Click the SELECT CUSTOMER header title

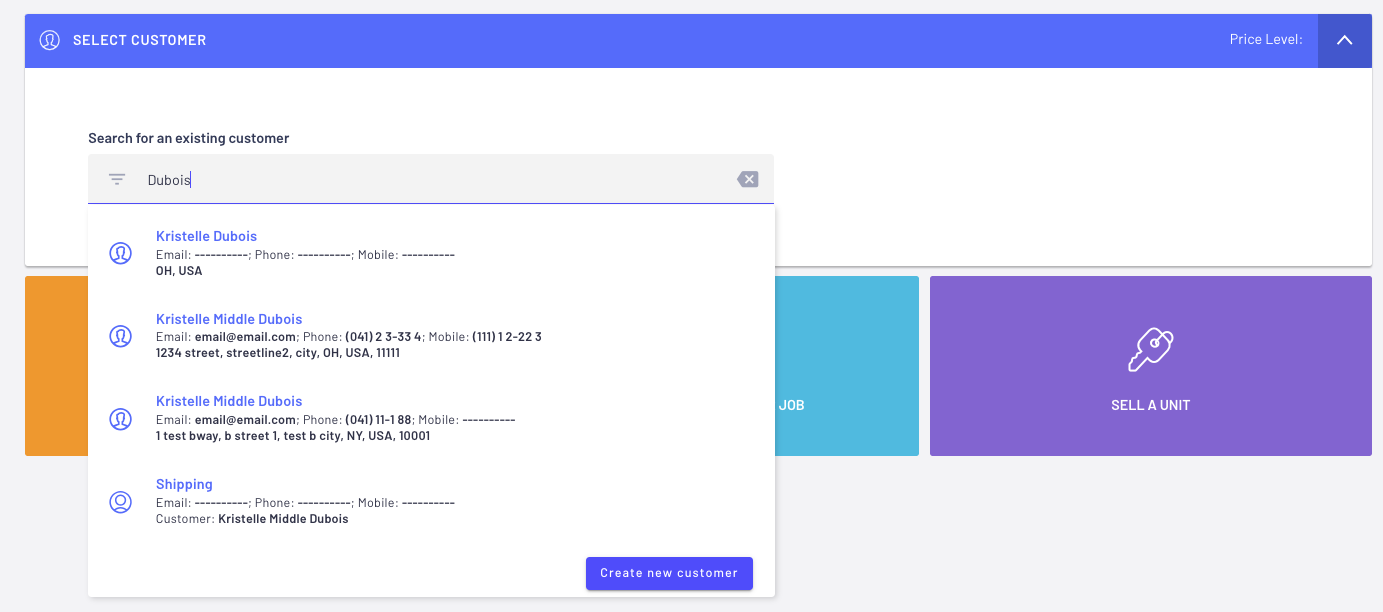pos(140,41)
